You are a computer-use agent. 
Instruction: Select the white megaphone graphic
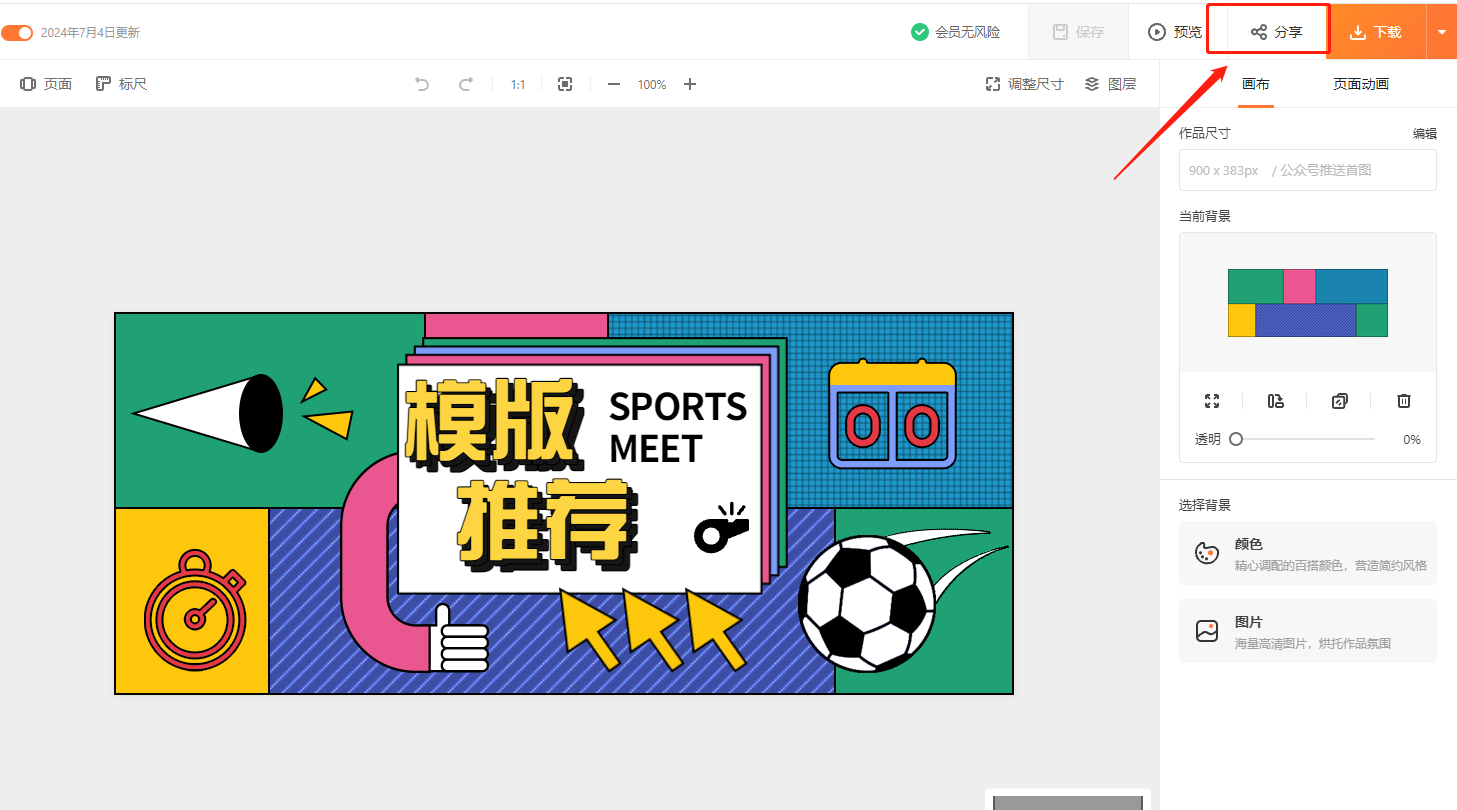coord(208,413)
